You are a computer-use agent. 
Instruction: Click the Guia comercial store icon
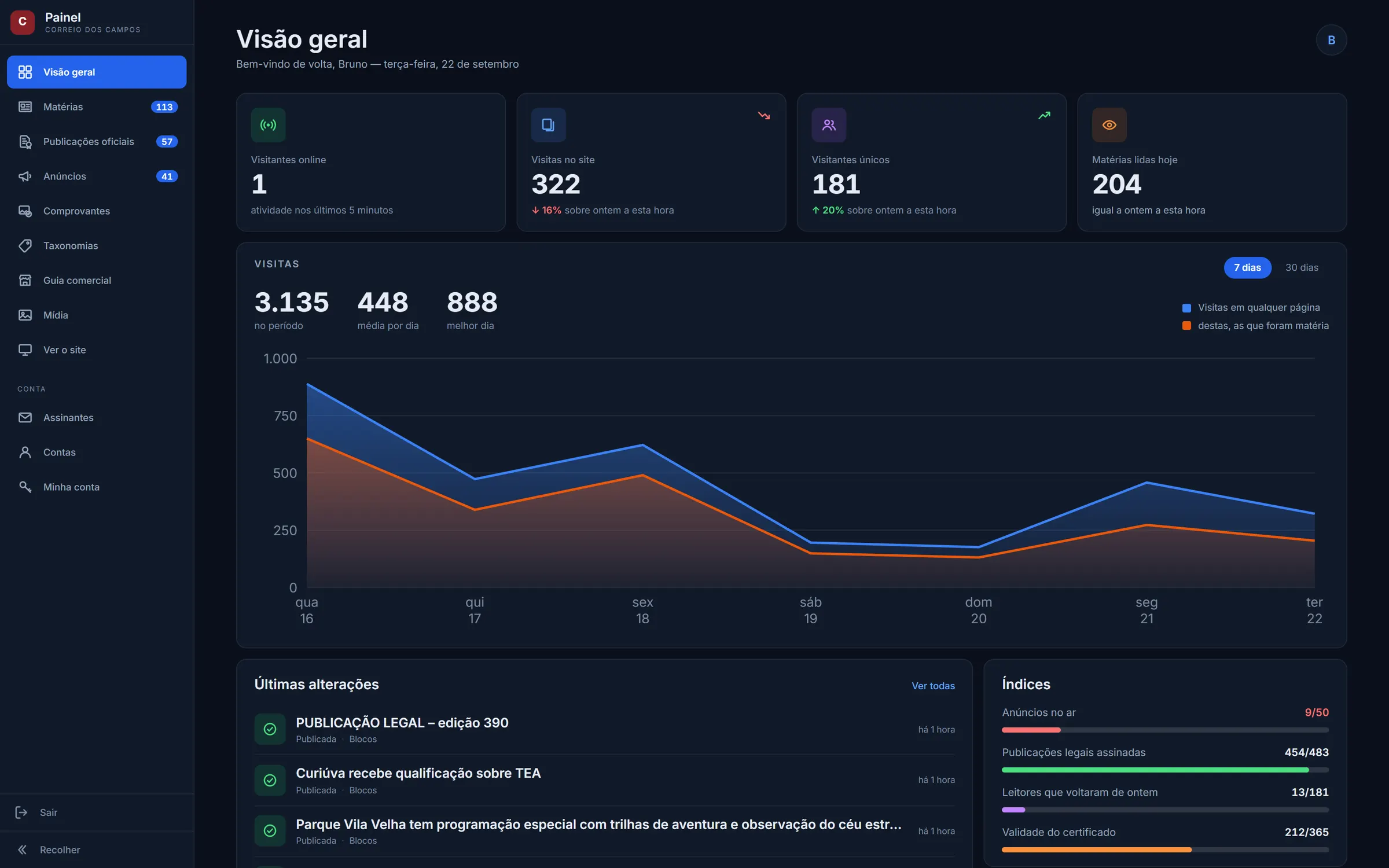(25, 280)
